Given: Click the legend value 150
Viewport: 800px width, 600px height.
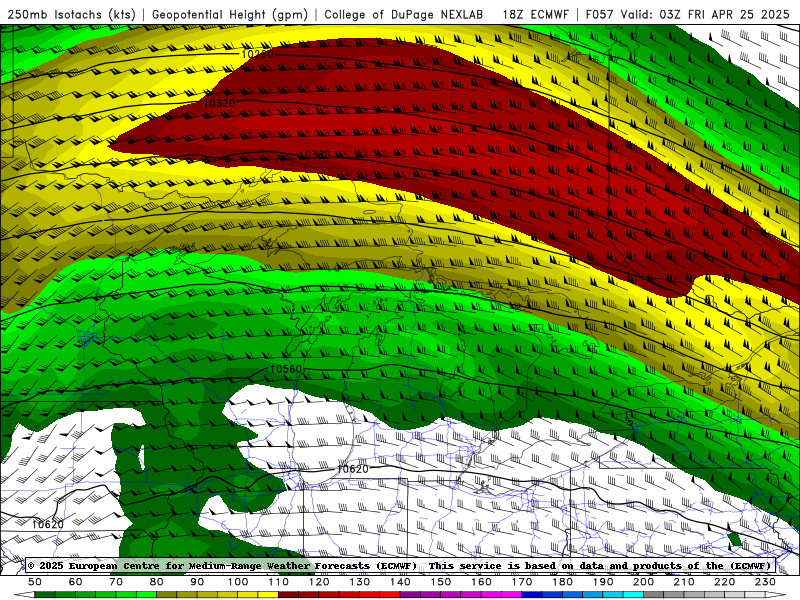Looking at the screenshot, I should point(440,582).
